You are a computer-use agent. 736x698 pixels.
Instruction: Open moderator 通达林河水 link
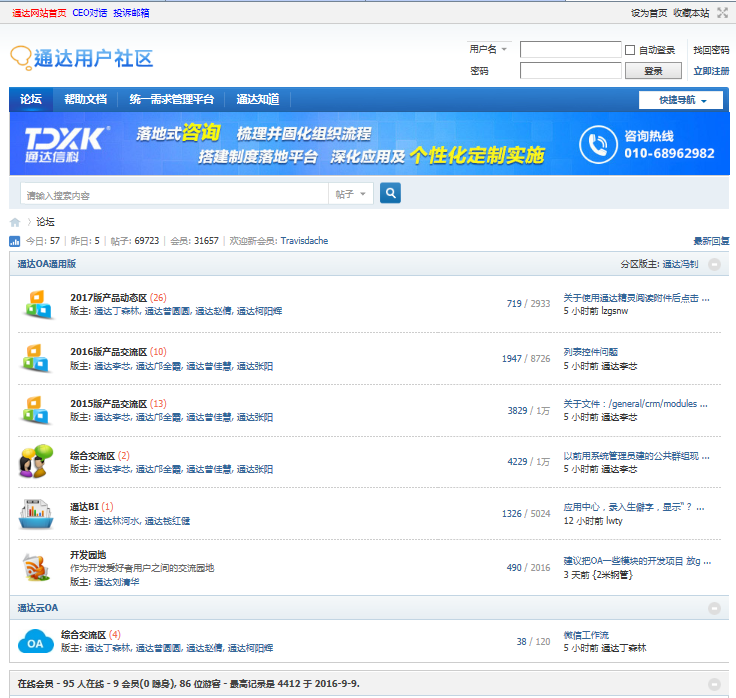117,521
